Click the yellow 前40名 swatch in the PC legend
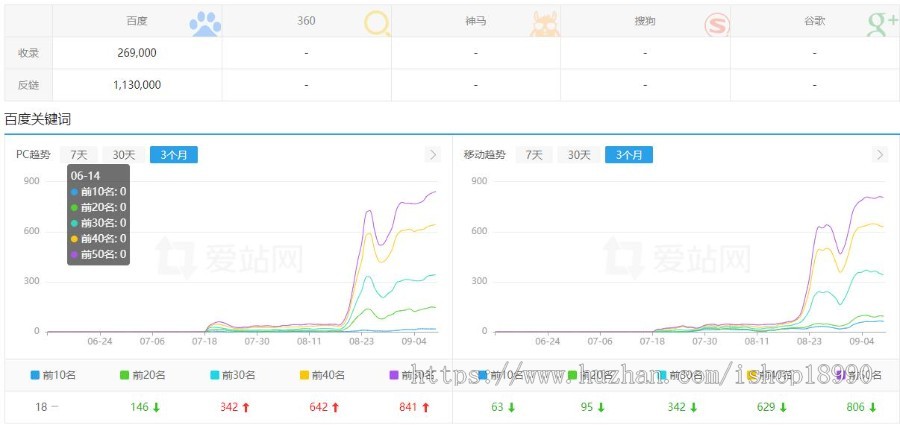Image resolution: width=900 pixels, height=425 pixels. [304, 376]
